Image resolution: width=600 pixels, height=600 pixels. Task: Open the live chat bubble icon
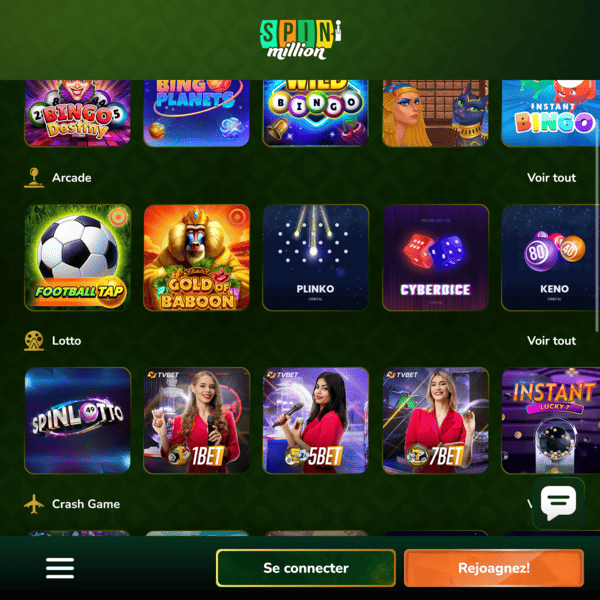tap(558, 502)
